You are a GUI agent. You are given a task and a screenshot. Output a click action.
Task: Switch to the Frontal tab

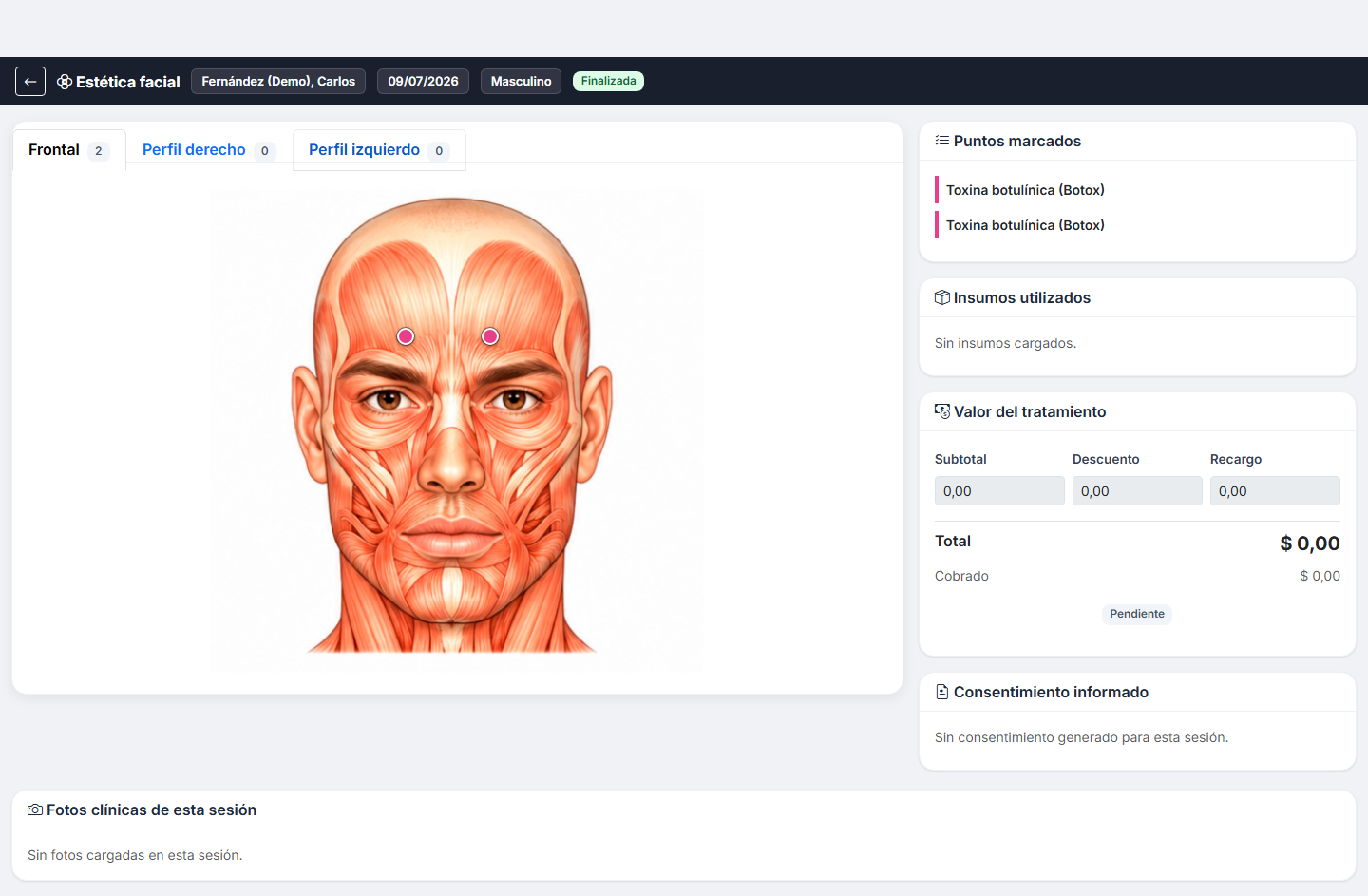pyautogui.click(x=69, y=150)
